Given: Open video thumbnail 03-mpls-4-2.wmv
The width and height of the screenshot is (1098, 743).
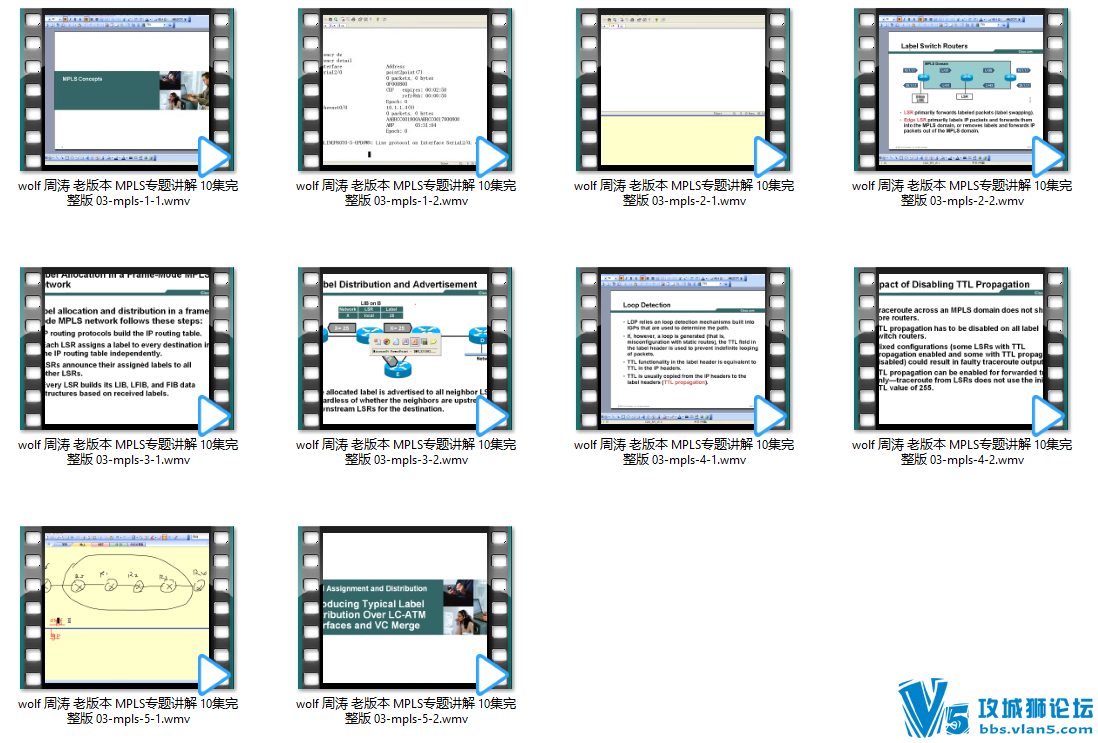Looking at the screenshot, I should (x=961, y=349).
